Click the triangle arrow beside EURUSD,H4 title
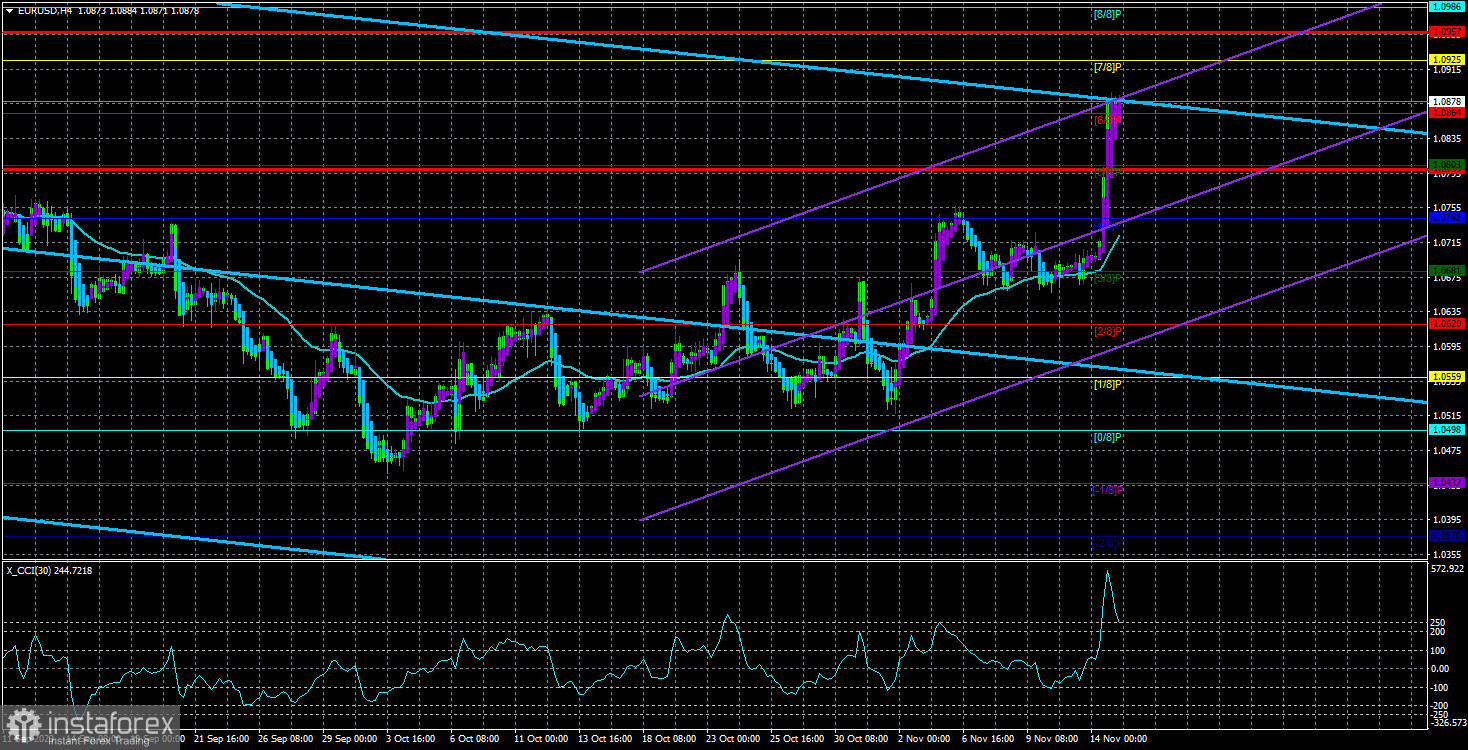Screen dimensions: 1468x750 coord(9,10)
